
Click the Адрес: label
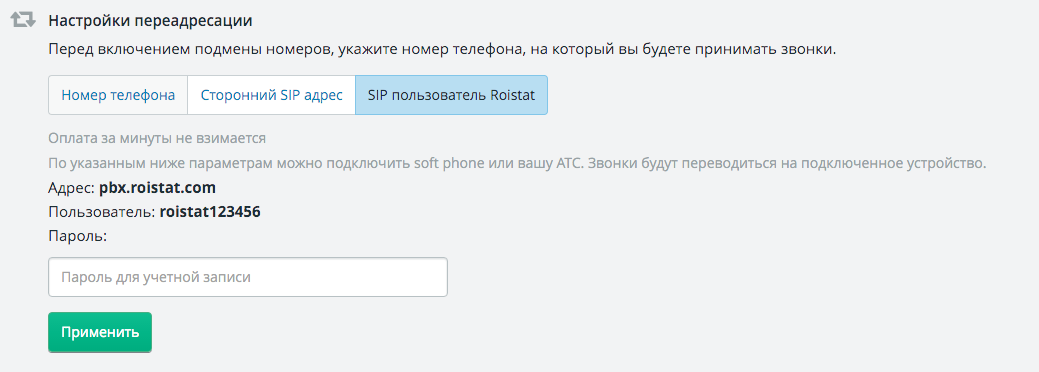pos(72,188)
